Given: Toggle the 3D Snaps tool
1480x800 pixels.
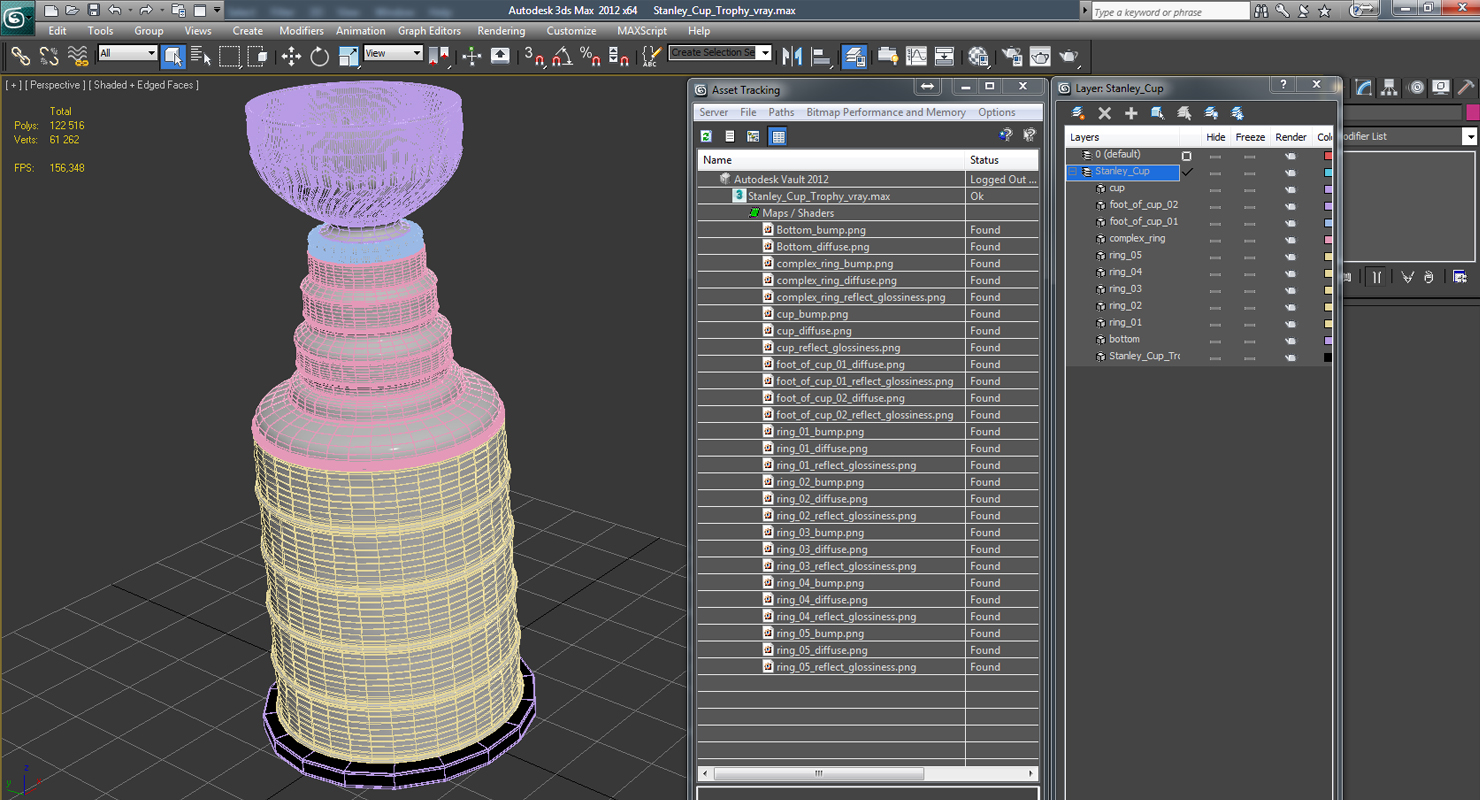Looking at the screenshot, I should coord(534,56).
